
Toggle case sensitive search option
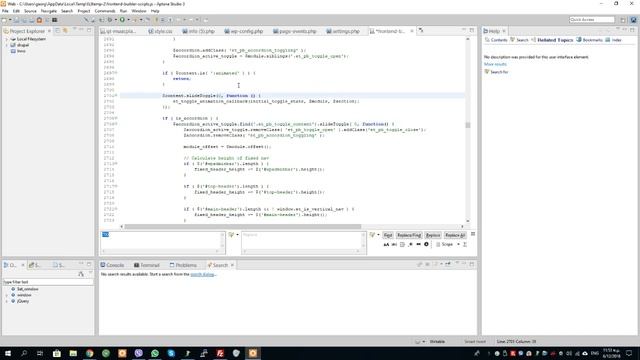pos(386,244)
